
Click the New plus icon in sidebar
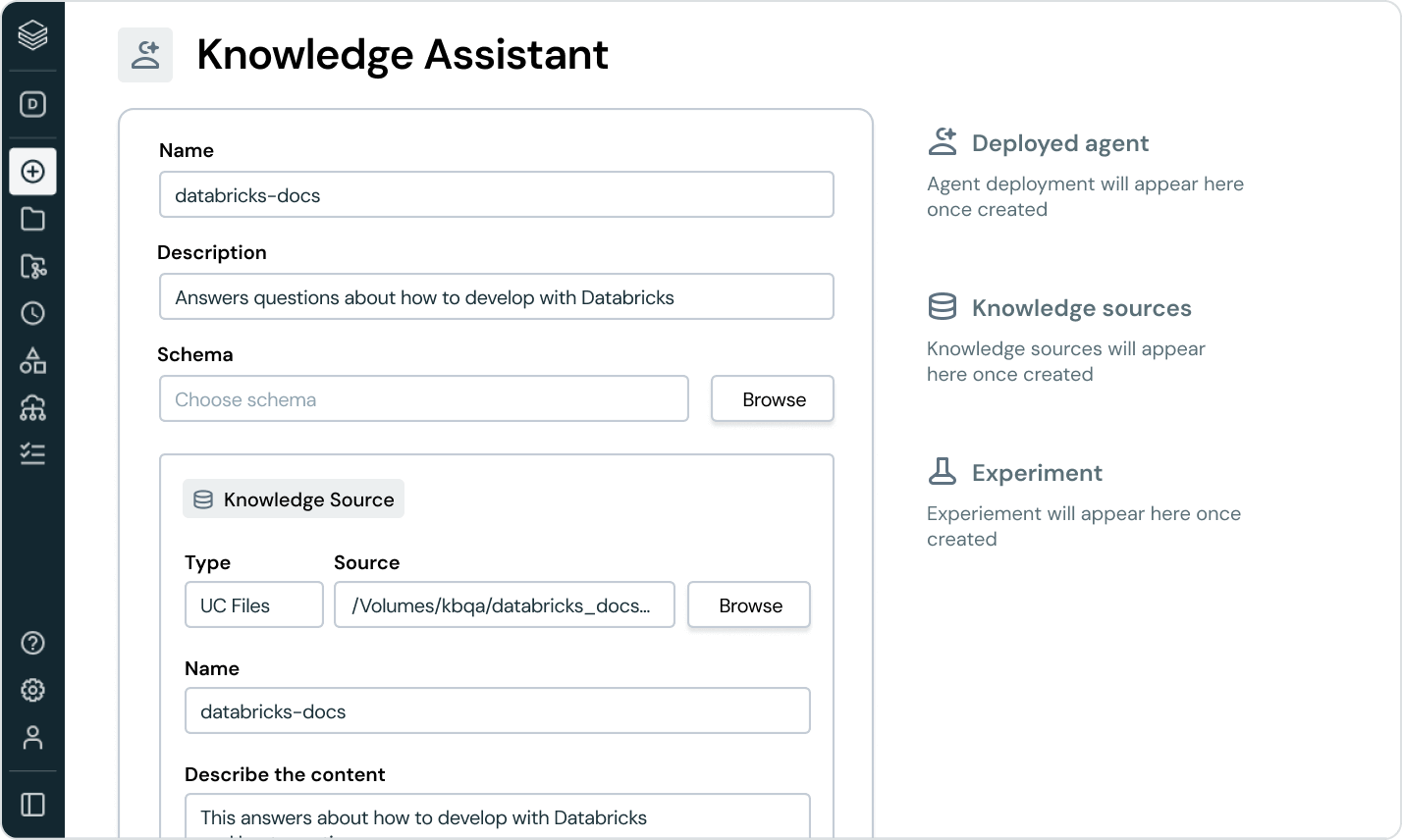coord(32,172)
